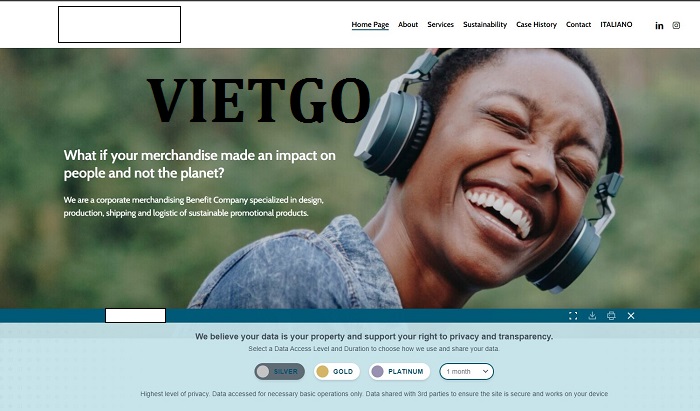This screenshot has height=411, width=700.
Task: Click the logo box in header
Action: coord(119,25)
